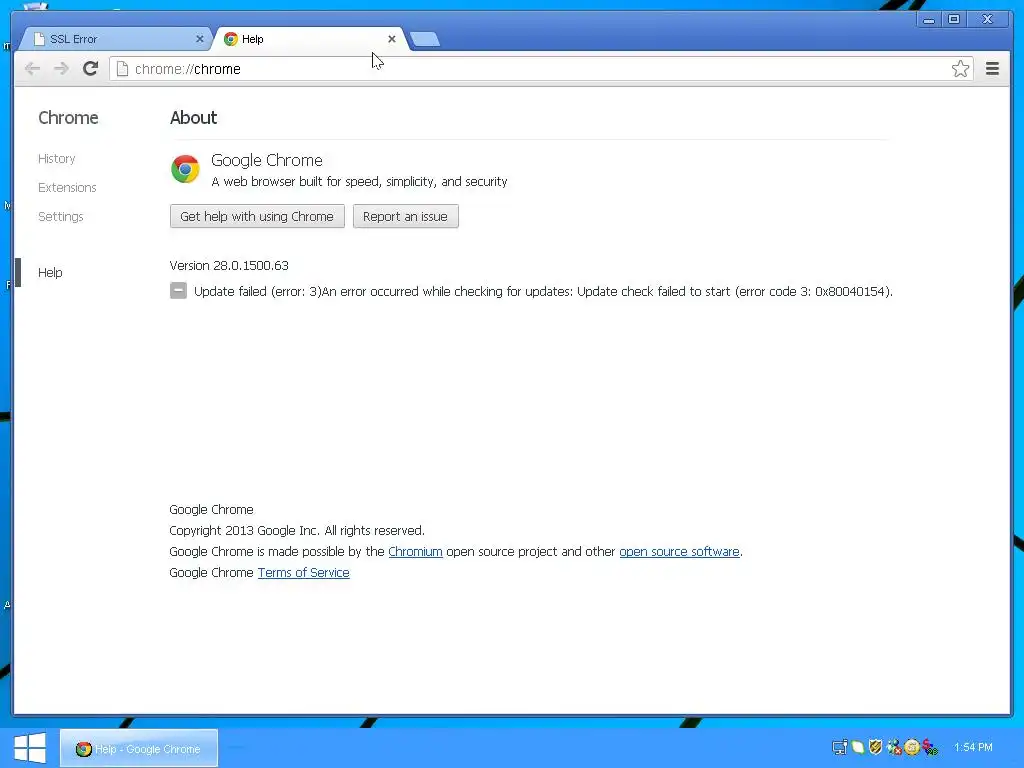Viewport: 1024px width, 768px height.
Task: Open History in the sidebar
Action: (57, 159)
